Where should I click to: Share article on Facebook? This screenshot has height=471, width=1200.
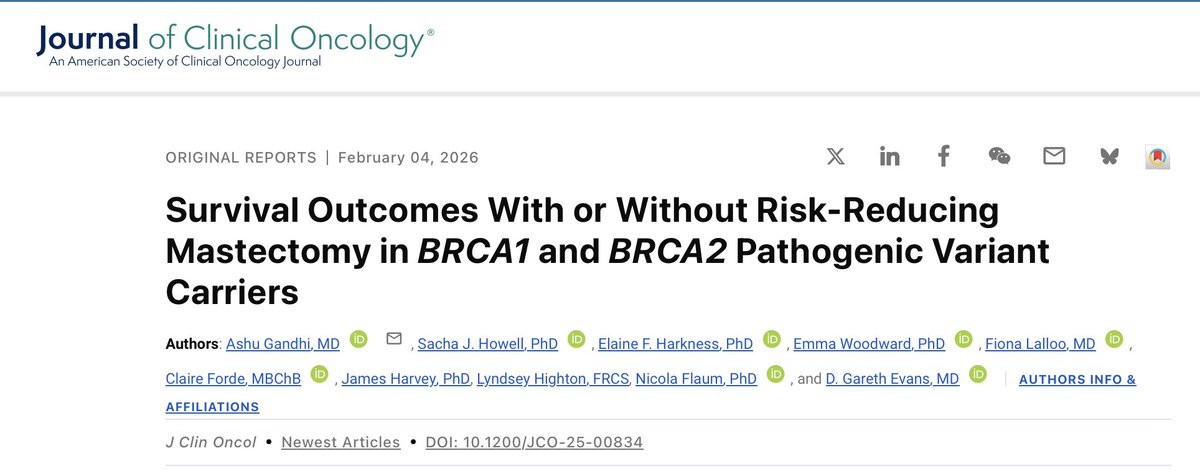tap(943, 156)
